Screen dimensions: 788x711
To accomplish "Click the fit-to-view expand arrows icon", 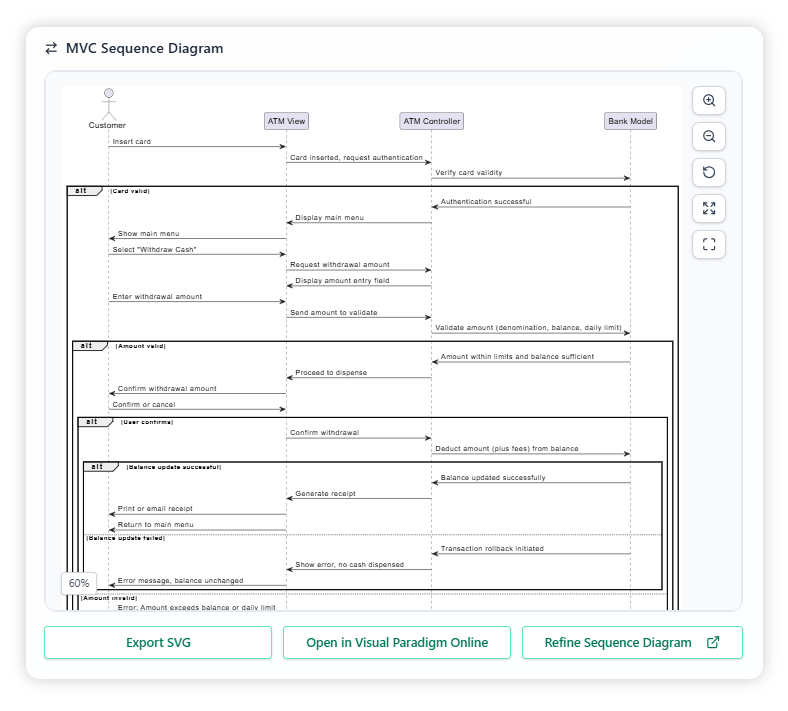I will click(709, 209).
